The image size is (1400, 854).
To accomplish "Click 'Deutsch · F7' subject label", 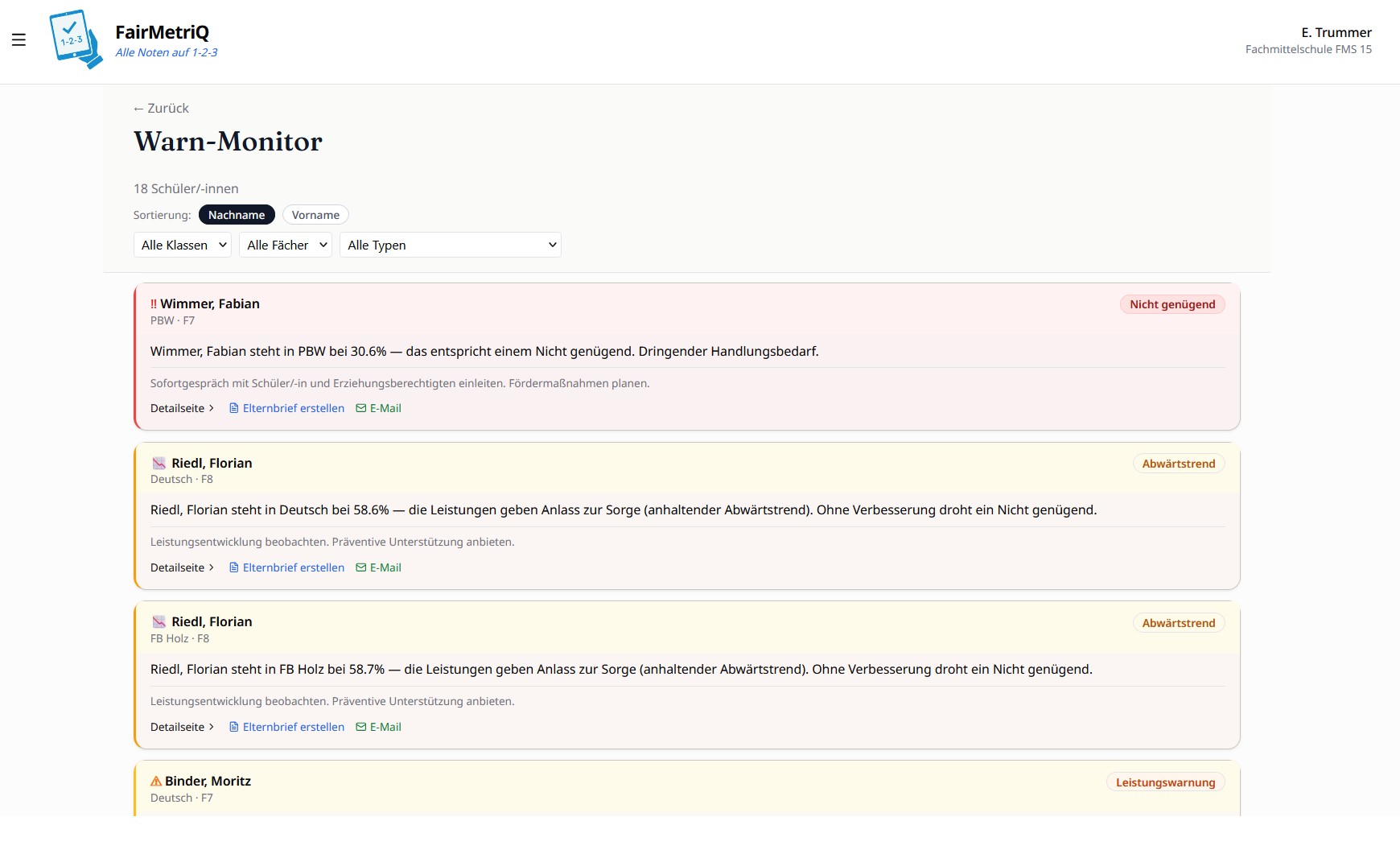I will pos(182,798).
